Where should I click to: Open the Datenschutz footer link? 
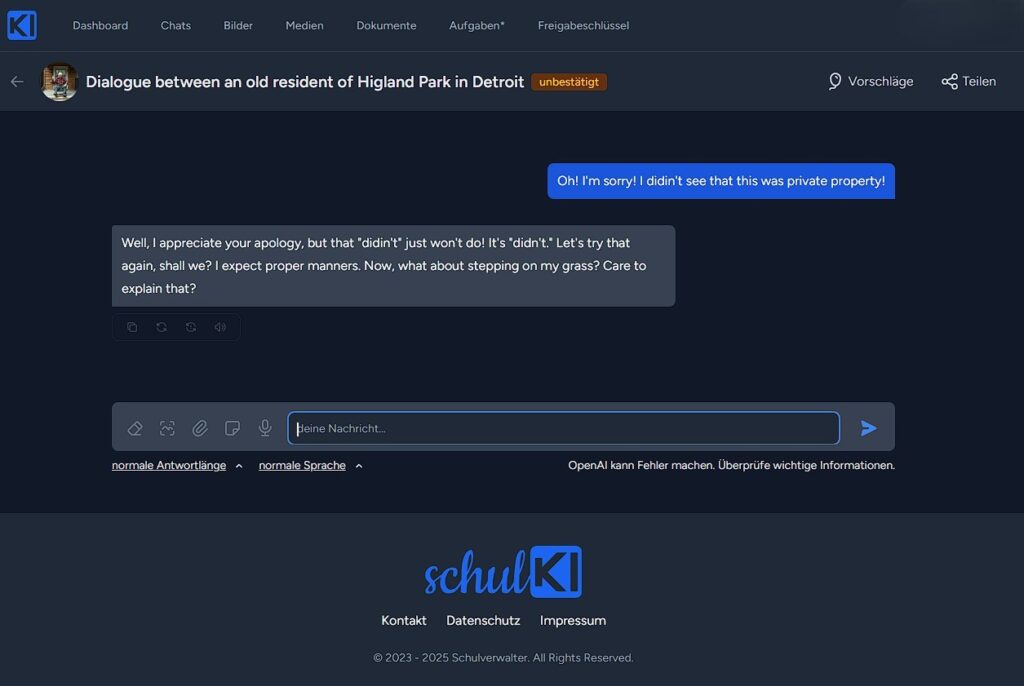[483, 620]
